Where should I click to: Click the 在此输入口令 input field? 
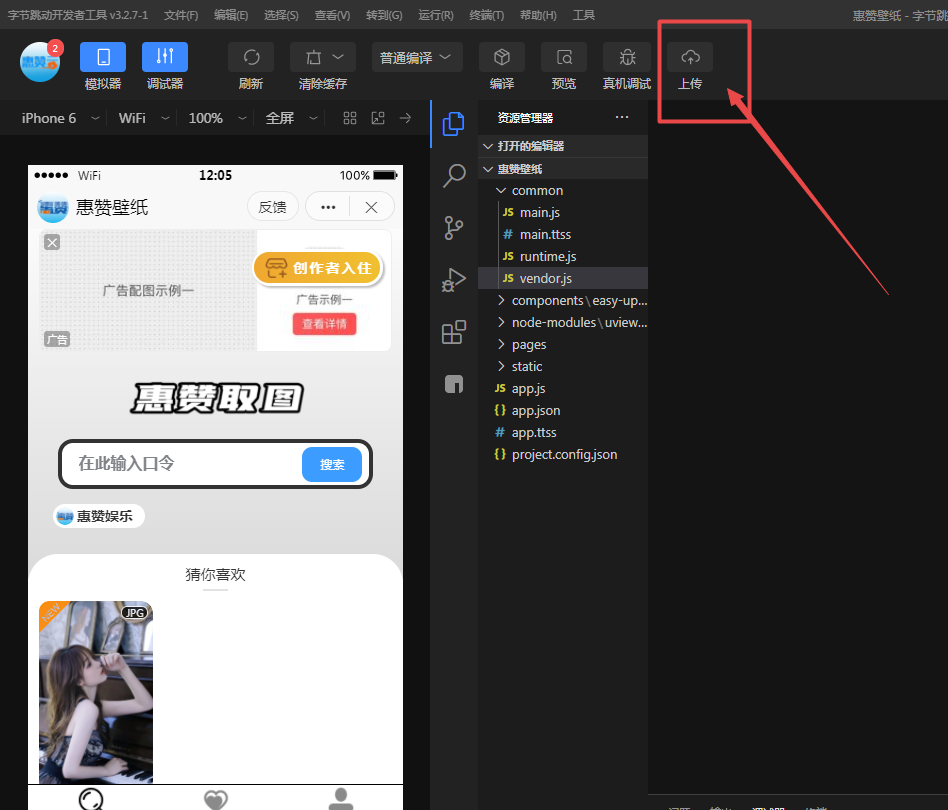tap(181, 464)
